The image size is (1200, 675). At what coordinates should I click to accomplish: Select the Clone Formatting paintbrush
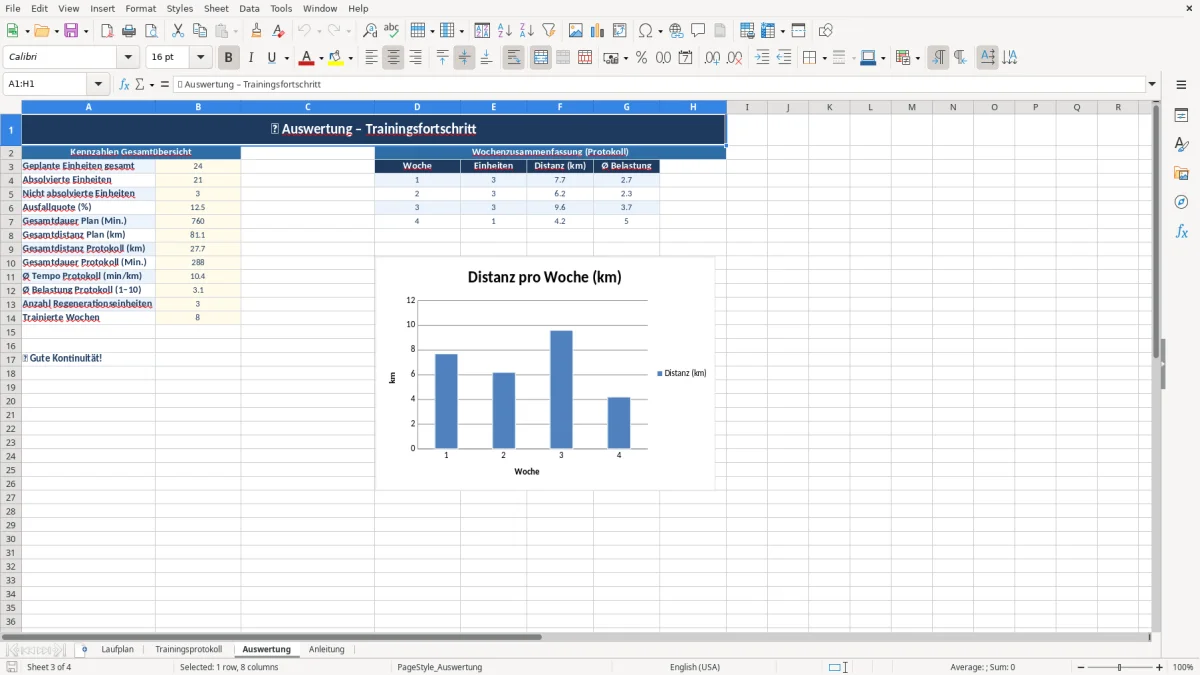(256, 31)
